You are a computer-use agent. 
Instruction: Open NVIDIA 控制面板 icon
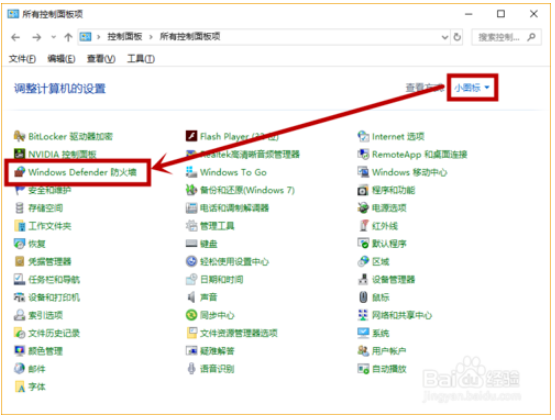pos(19,154)
